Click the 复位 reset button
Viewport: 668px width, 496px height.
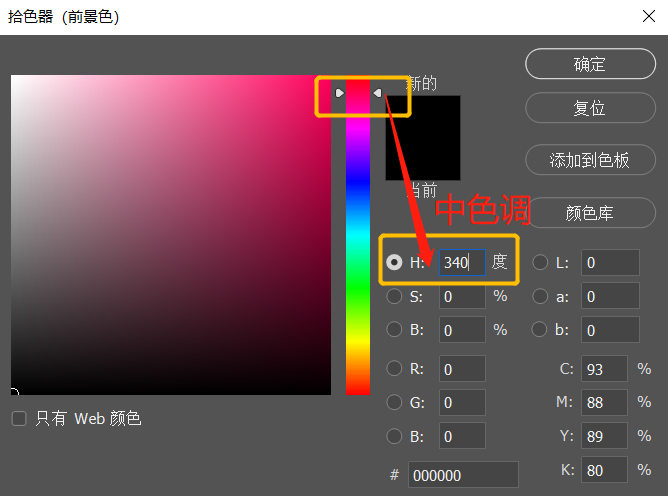tap(590, 108)
